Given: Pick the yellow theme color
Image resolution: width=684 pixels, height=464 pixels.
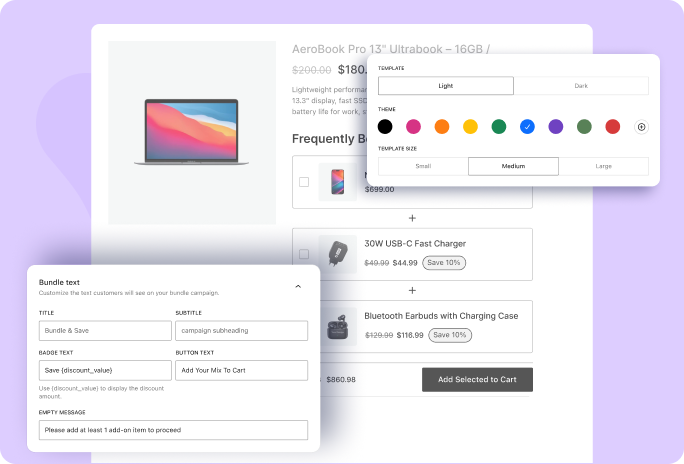Looking at the screenshot, I should click(x=470, y=127).
